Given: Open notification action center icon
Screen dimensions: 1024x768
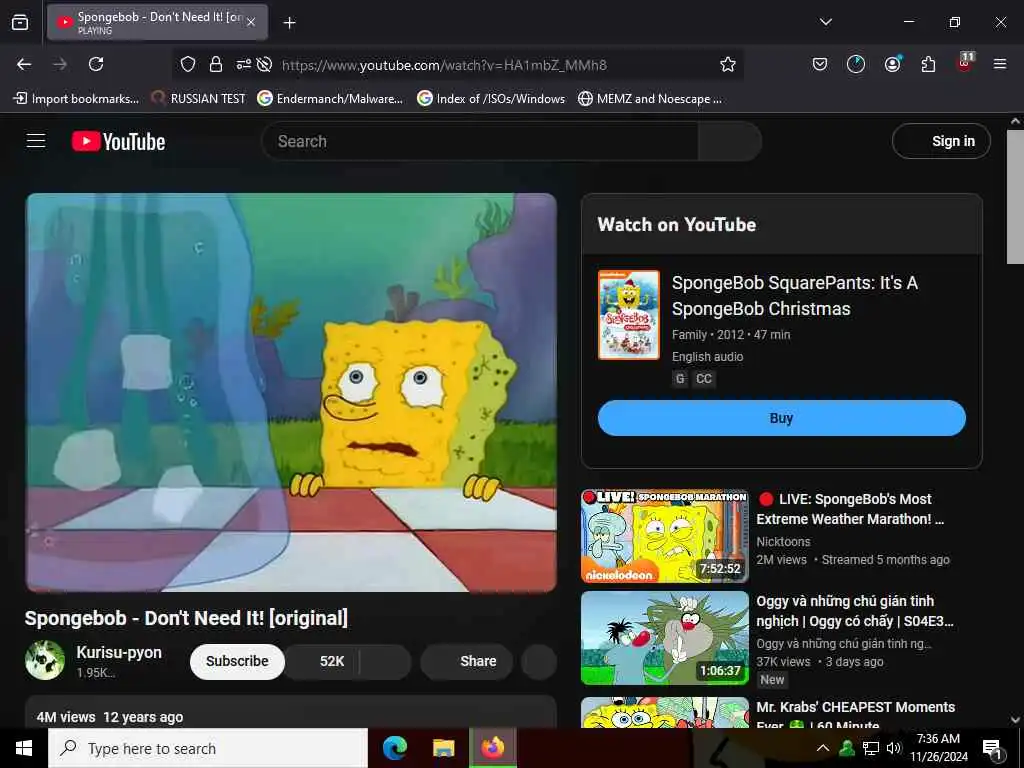Looking at the screenshot, I should (x=992, y=749).
